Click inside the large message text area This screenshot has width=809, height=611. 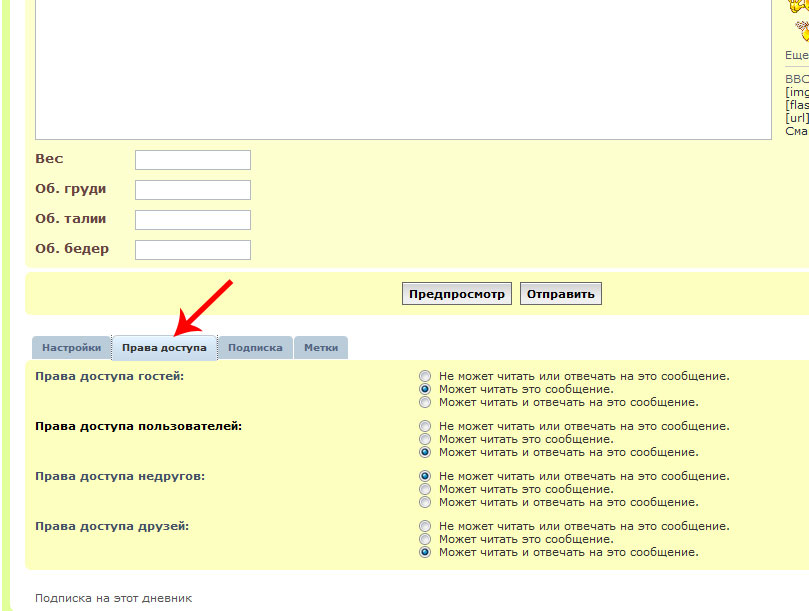click(x=400, y=70)
